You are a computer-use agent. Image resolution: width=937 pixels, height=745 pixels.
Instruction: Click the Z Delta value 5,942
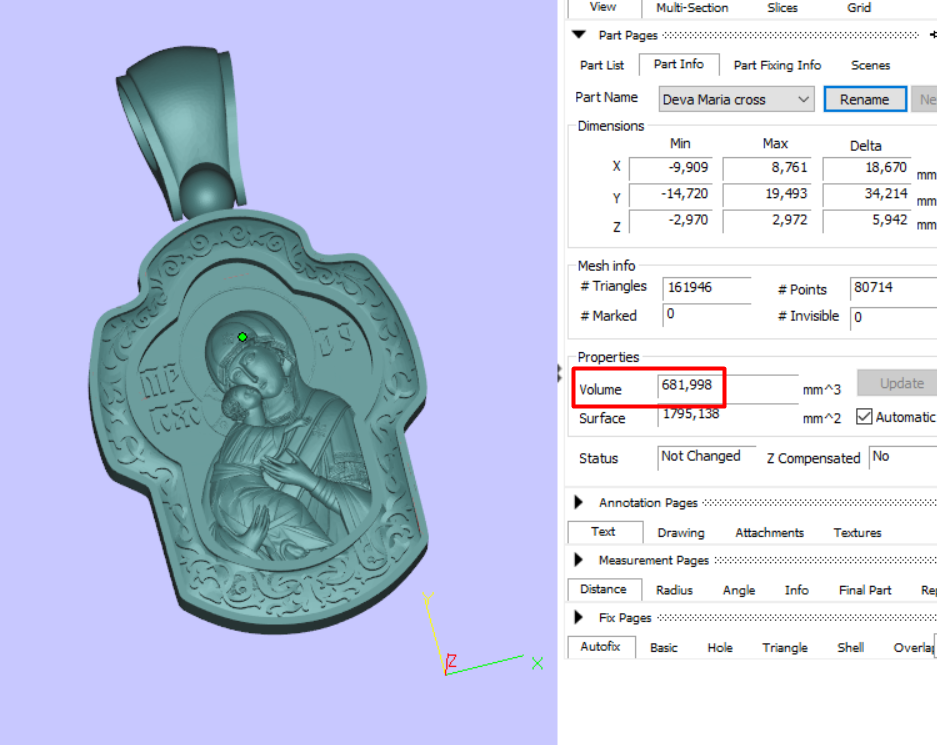(x=866, y=220)
